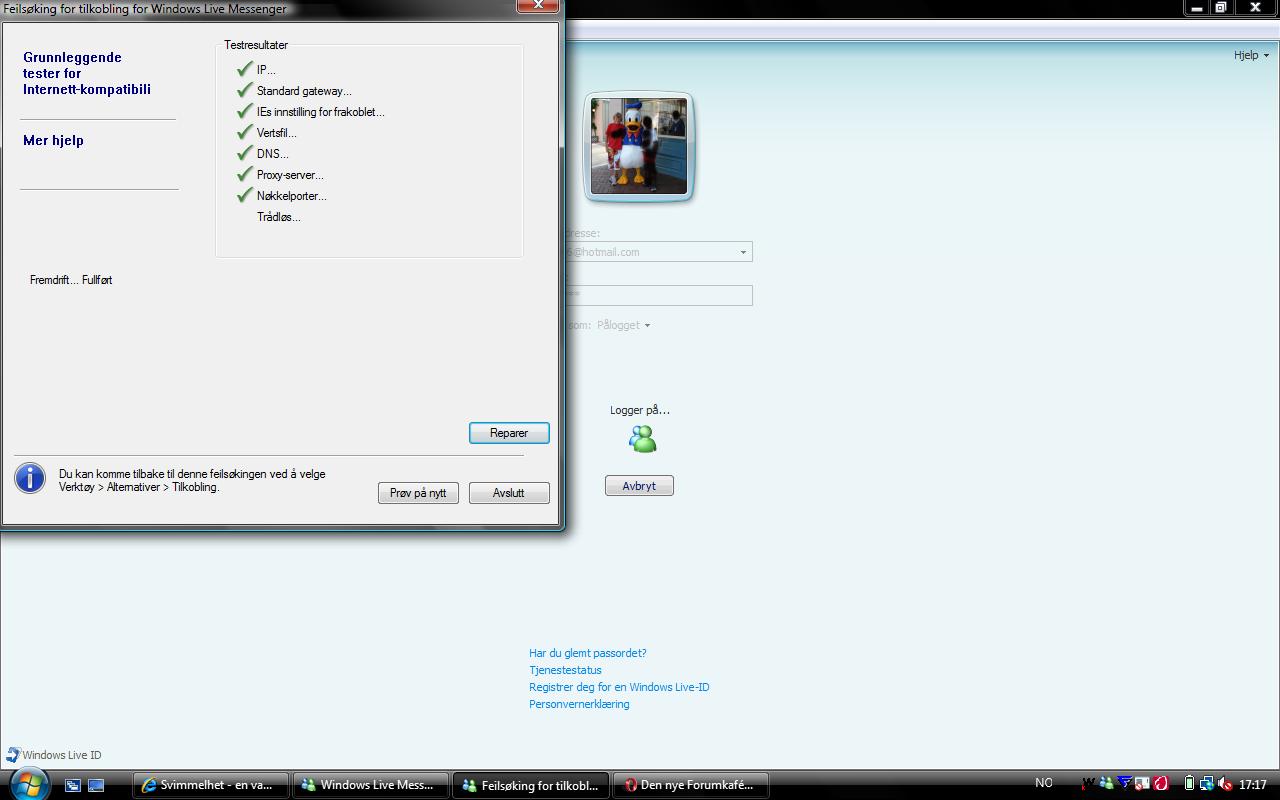Open the Windows Start orb
Screen dimensions: 1280x800
[28, 784]
